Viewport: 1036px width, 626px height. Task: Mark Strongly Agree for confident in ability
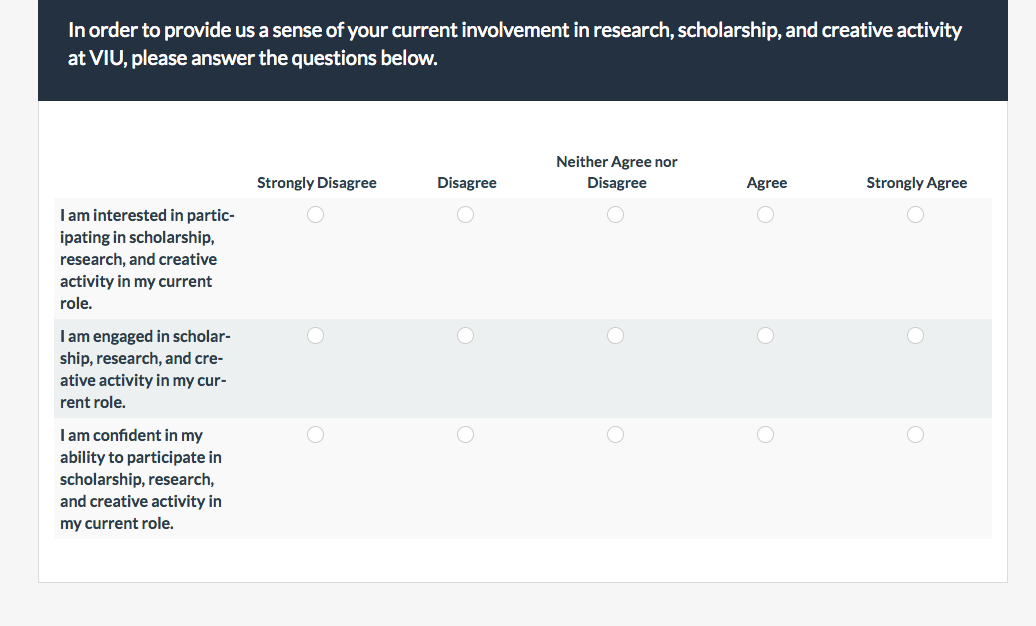[916, 435]
